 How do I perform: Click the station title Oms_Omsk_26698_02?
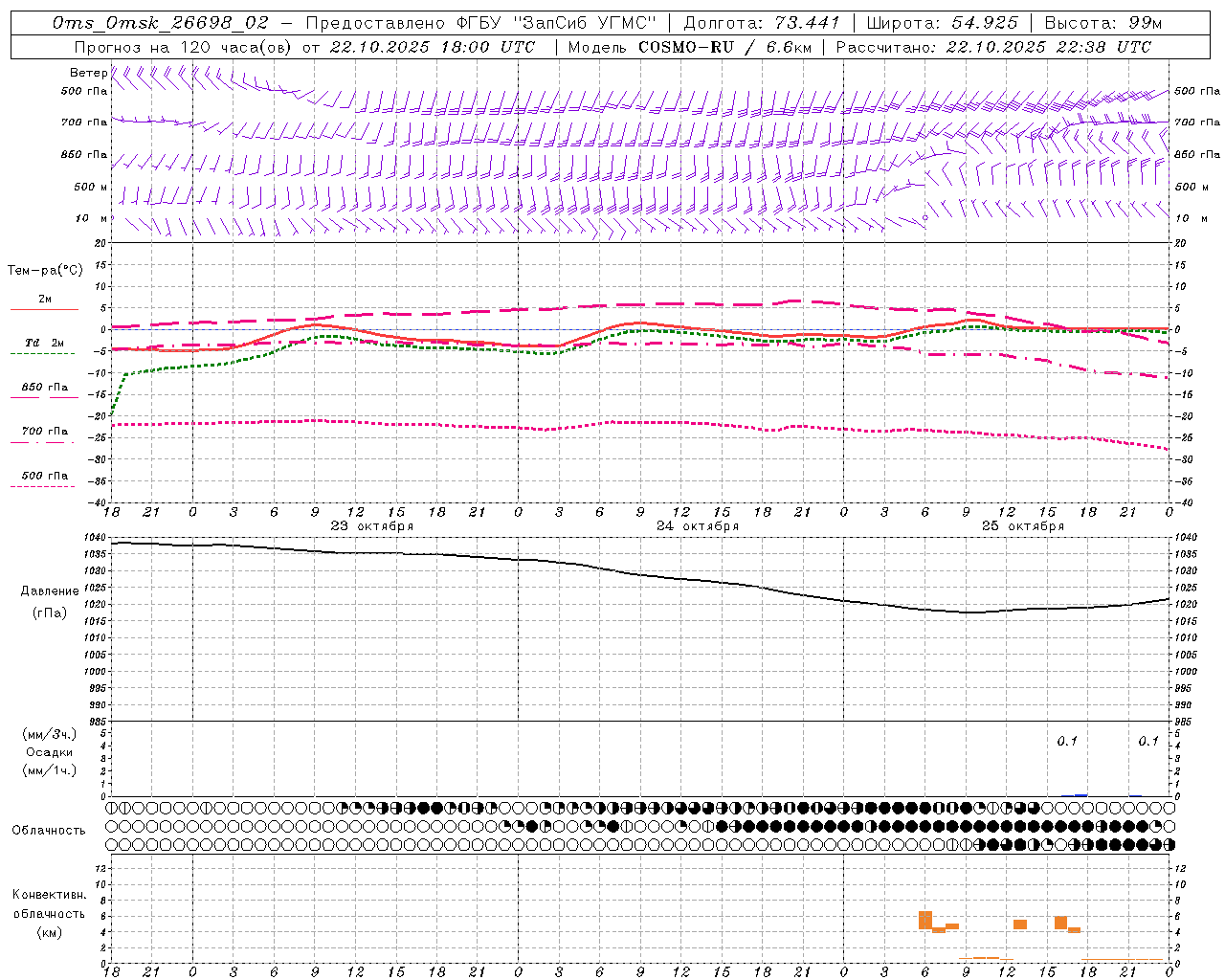point(161,23)
